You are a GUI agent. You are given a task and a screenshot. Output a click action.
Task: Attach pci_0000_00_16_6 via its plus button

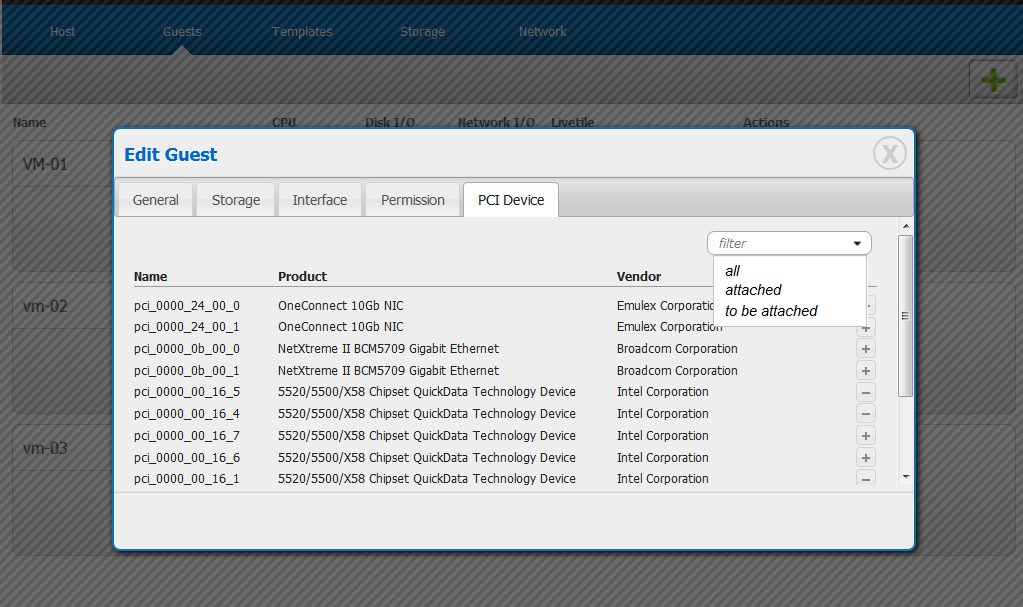866,458
